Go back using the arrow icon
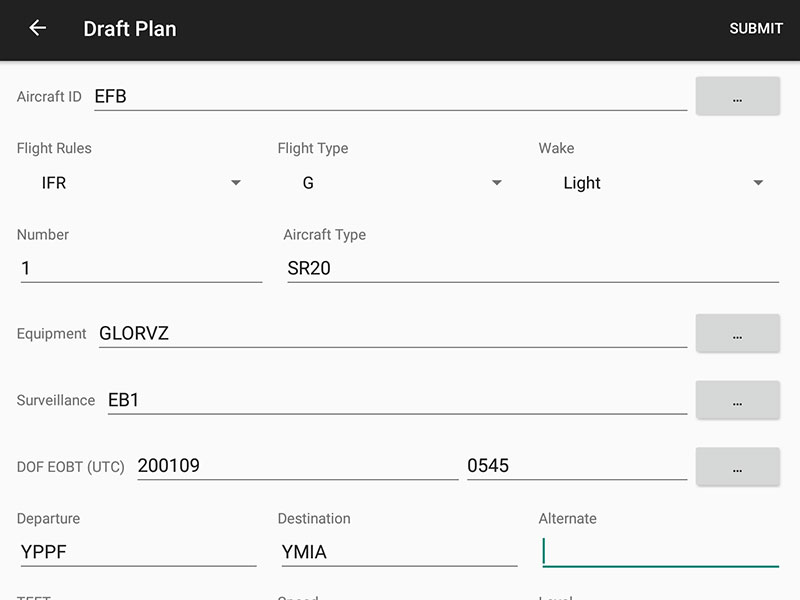800x600 pixels. 37,28
